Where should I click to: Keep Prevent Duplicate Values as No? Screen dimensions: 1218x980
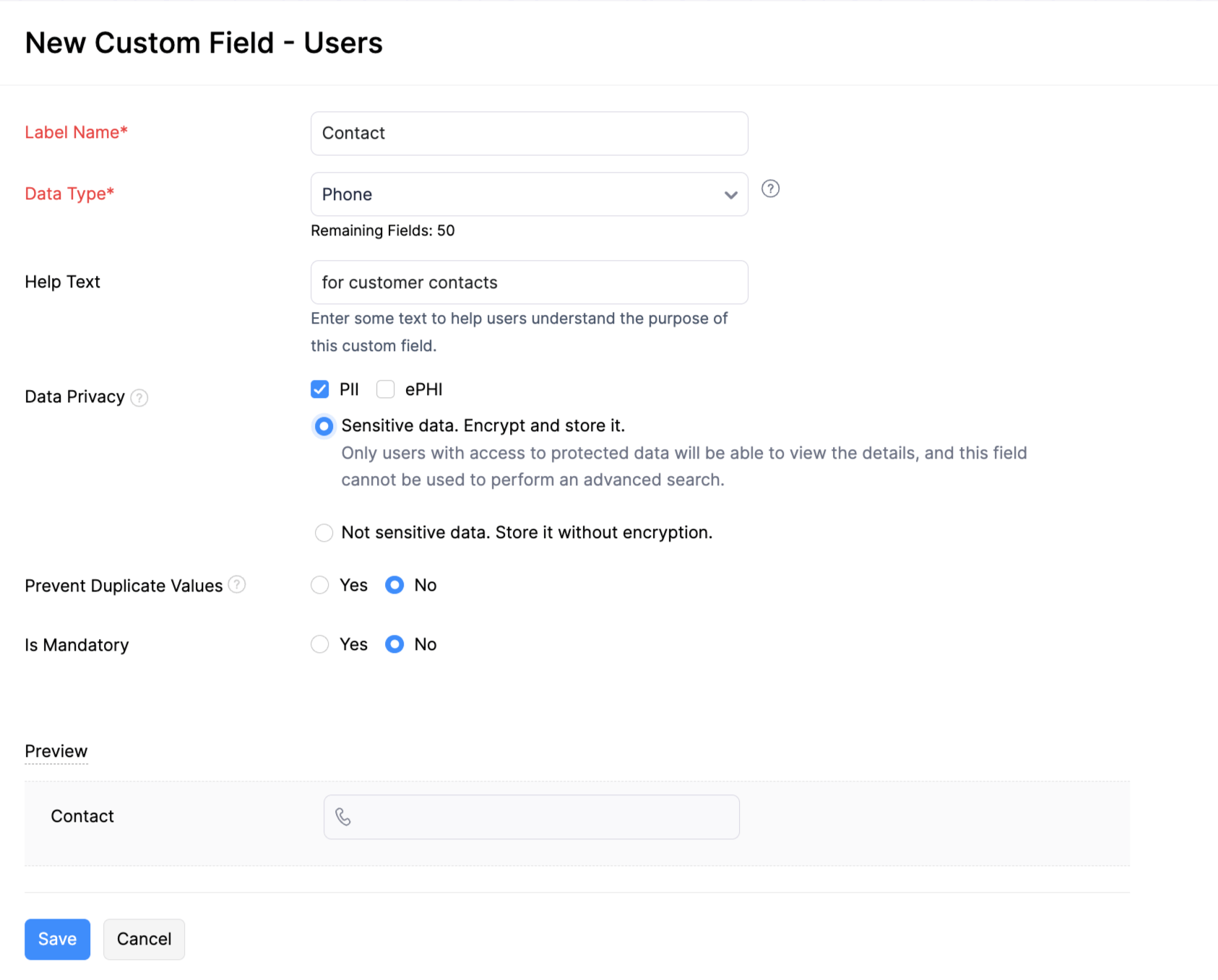coord(394,585)
